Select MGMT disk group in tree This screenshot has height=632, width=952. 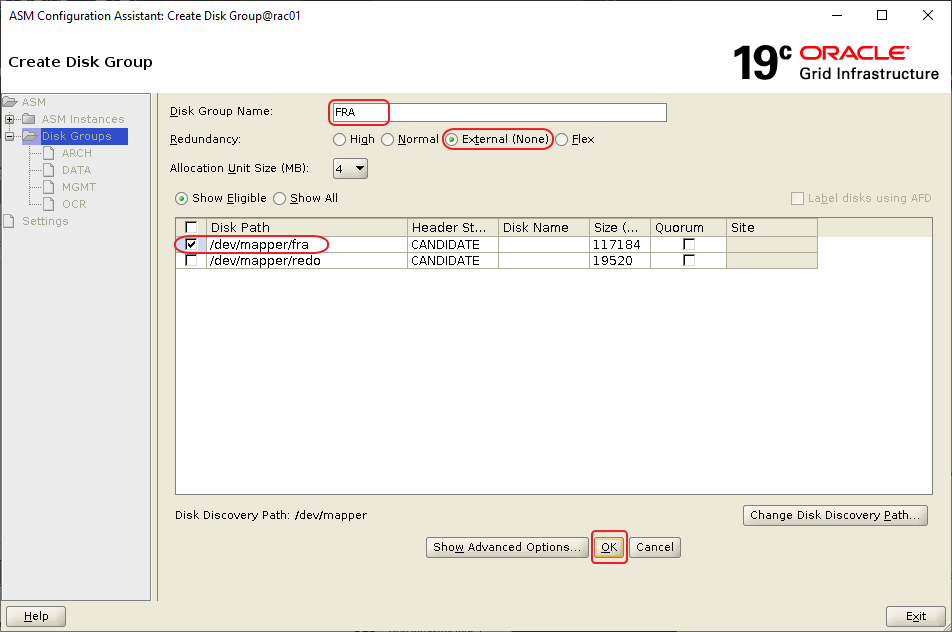[79, 187]
